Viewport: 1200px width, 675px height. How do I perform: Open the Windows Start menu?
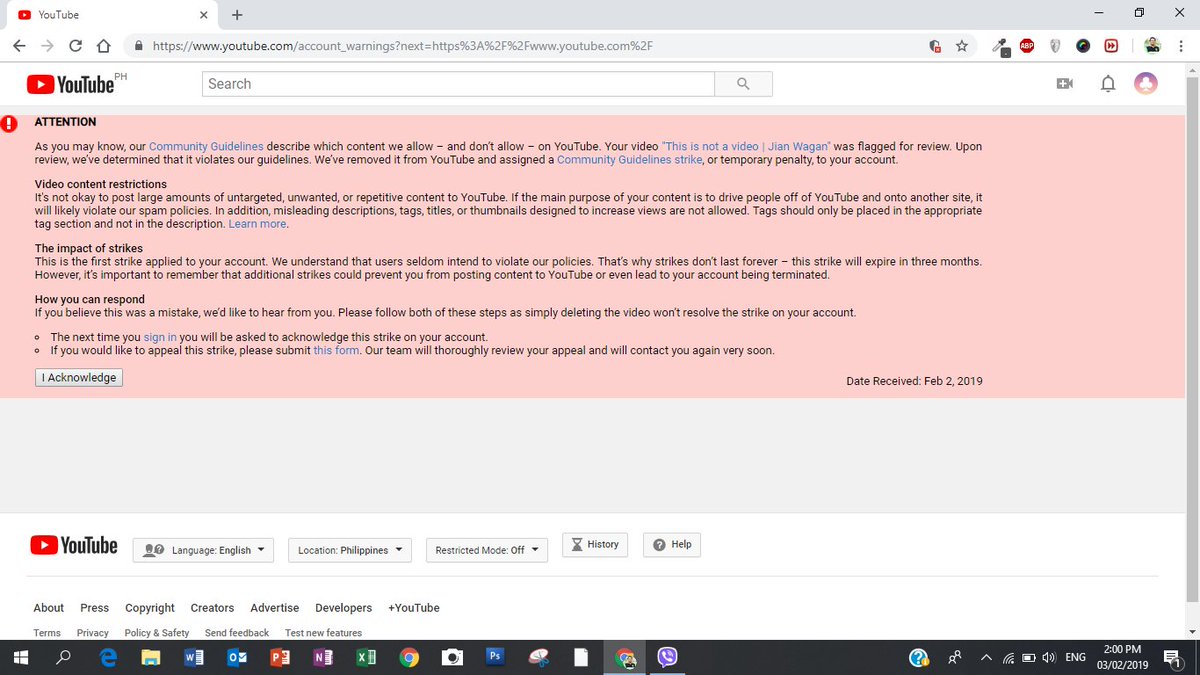click(22, 657)
